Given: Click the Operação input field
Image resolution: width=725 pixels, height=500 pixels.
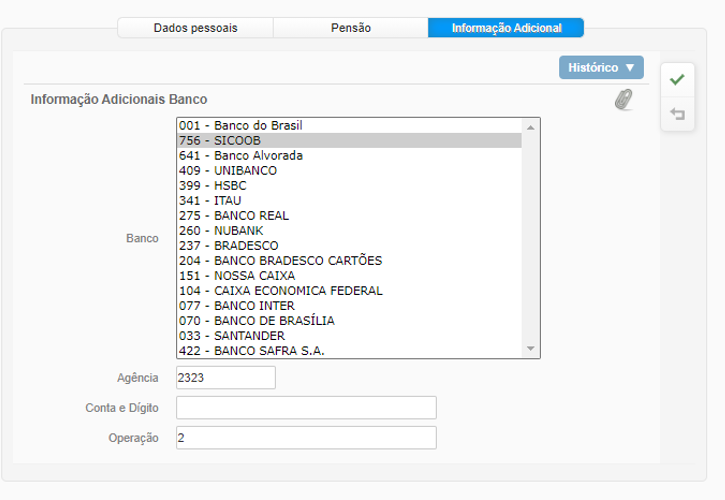Looking at the screenshot, I should click(306, 438).
